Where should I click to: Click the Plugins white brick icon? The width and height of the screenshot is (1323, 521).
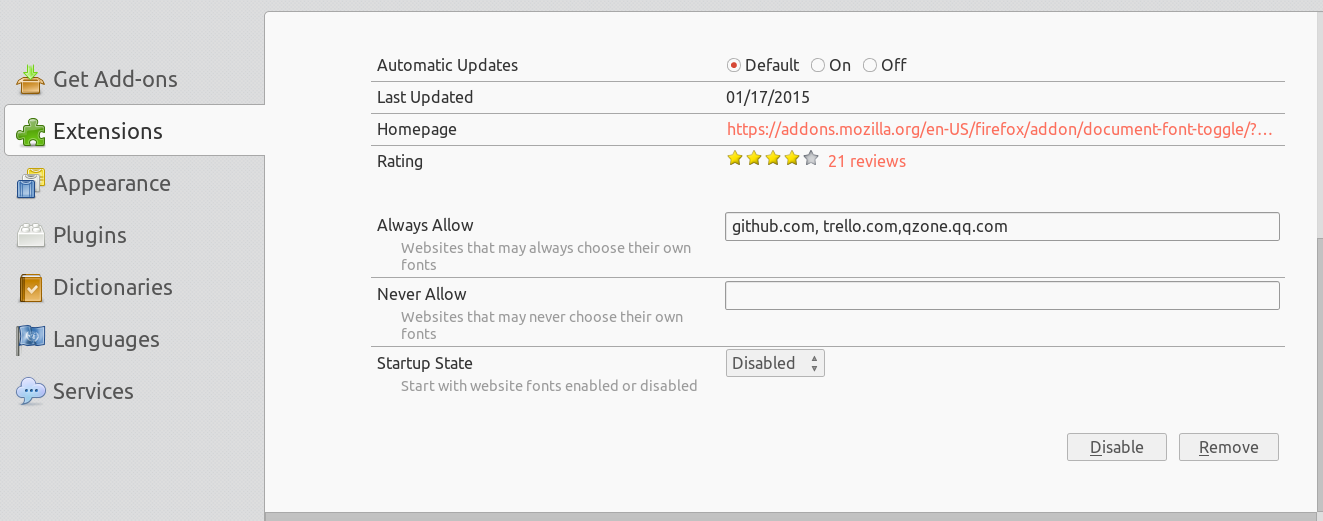tap(31, 235)
